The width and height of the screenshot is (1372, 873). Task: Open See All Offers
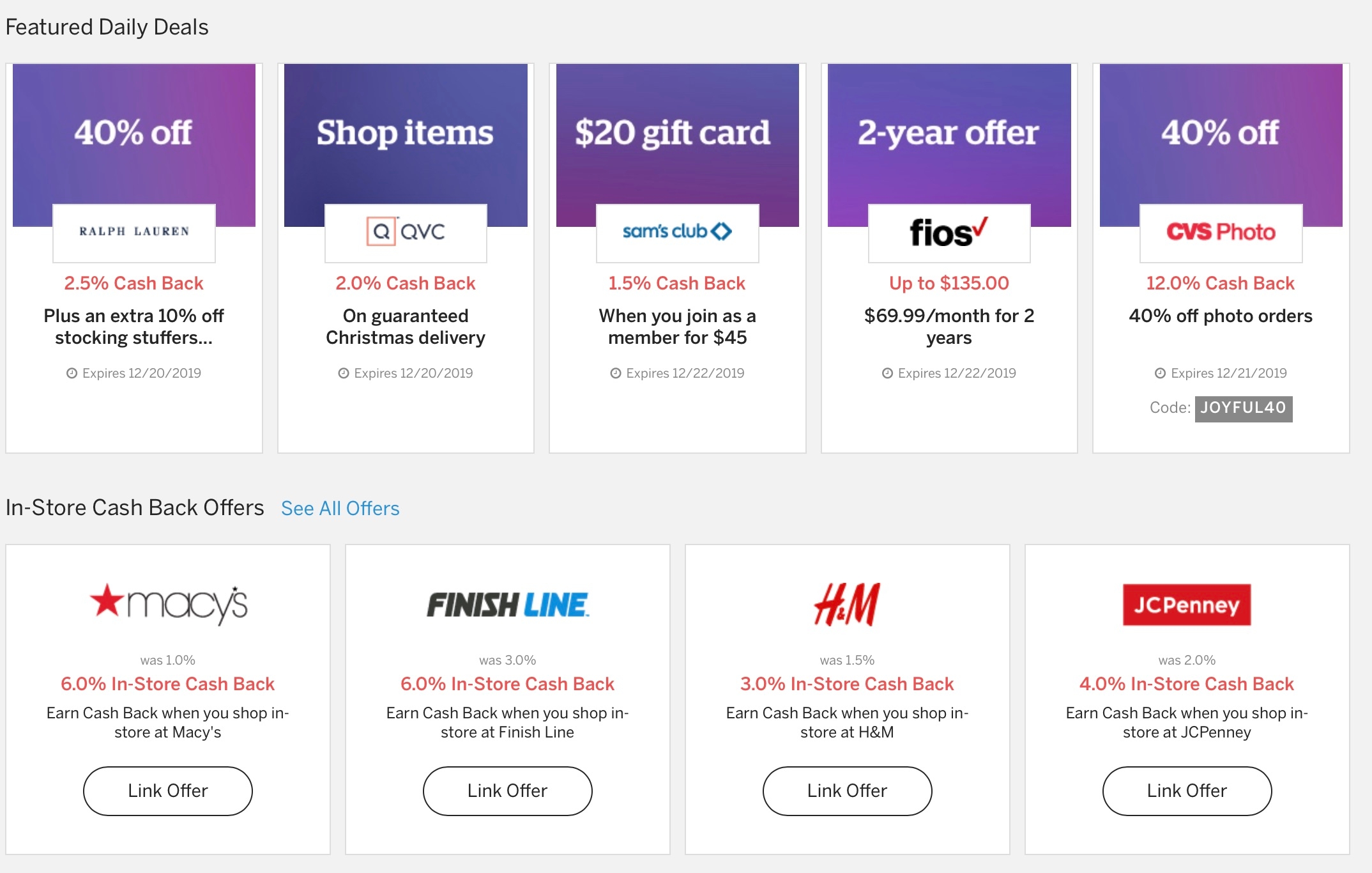click(x=340, y=508)
